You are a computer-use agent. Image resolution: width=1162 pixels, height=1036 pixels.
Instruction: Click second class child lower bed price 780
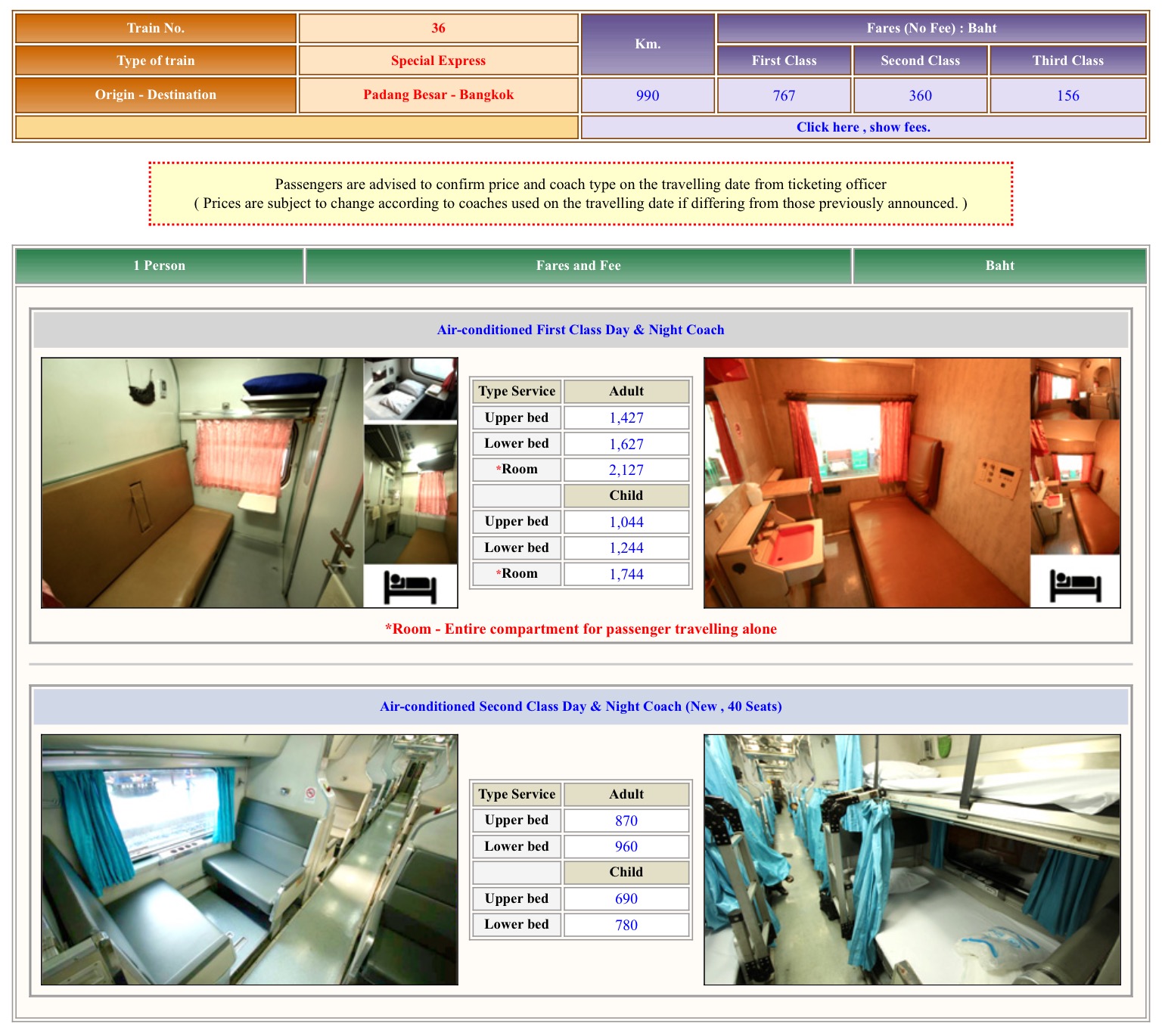coord(626,925)
